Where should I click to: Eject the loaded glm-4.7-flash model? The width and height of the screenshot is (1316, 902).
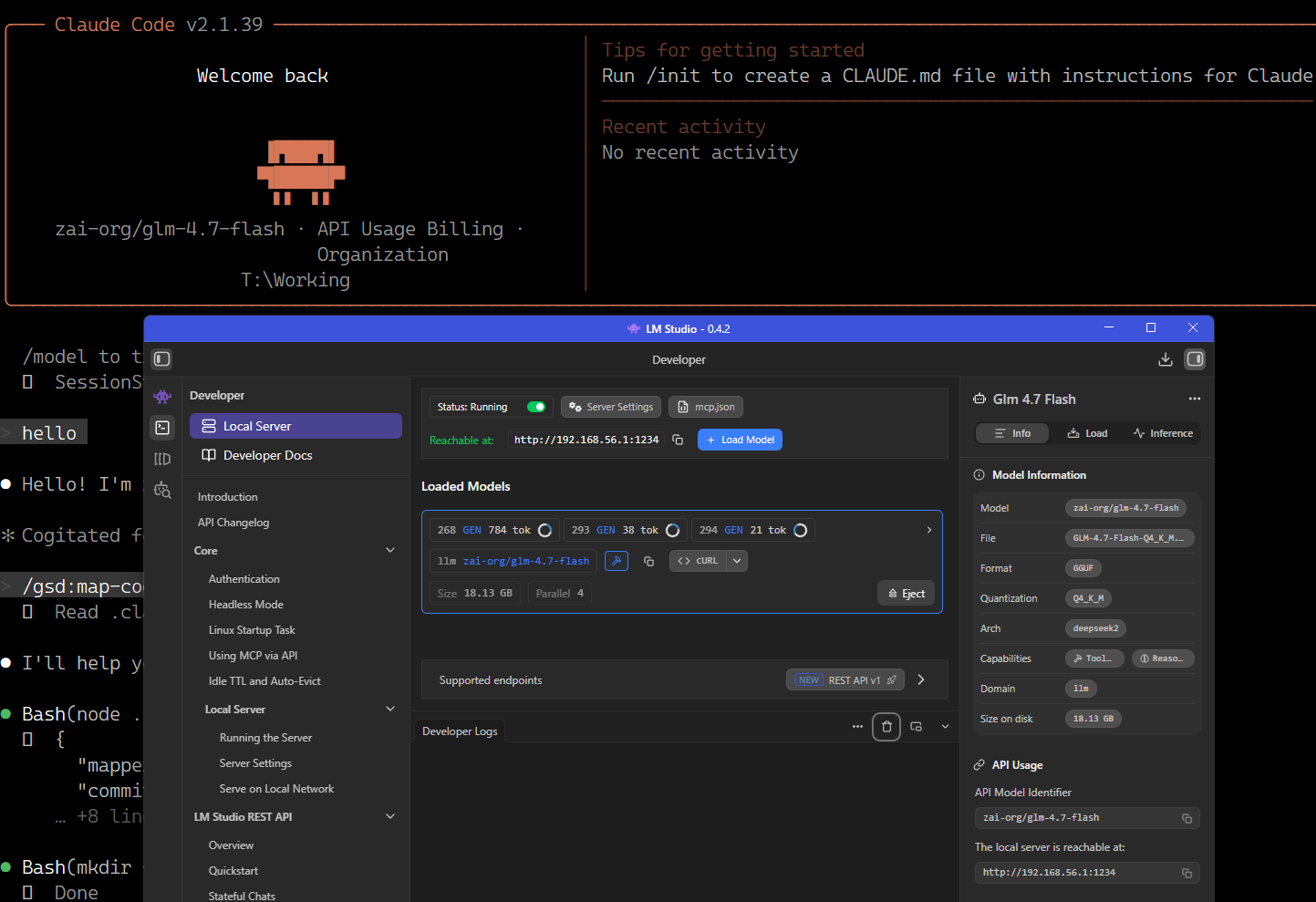pyautogui.click(x=906, y=594)
